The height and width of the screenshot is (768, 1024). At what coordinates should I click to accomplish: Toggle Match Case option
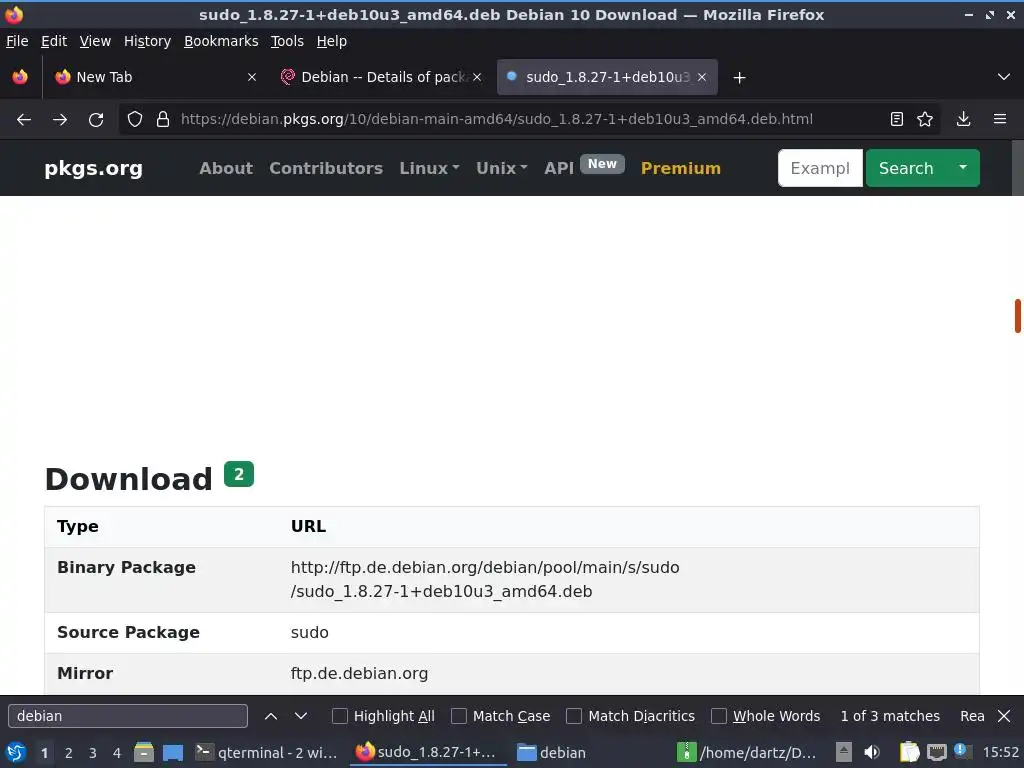tap(459, 716)
